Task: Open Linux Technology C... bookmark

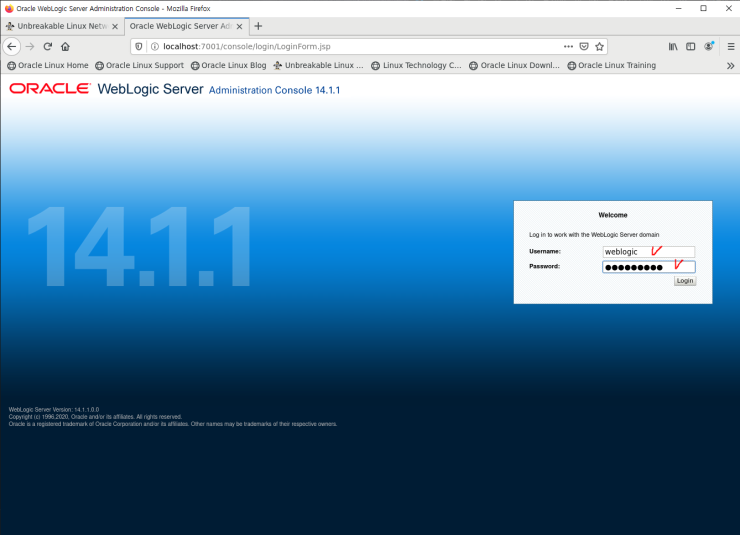Action: [416, 66]
